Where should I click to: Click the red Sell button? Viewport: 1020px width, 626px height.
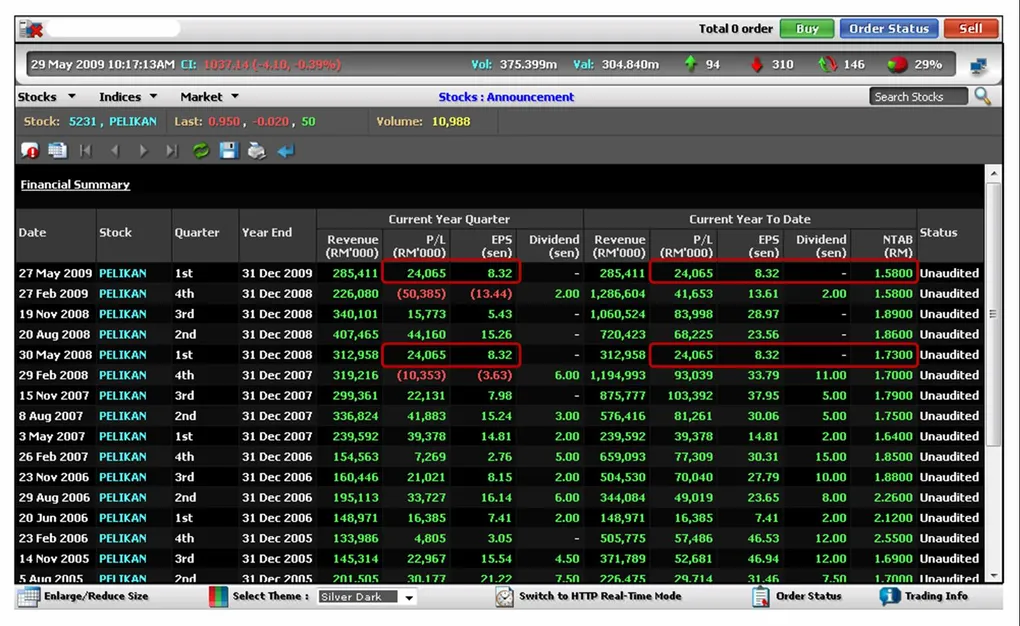point(971,29)
